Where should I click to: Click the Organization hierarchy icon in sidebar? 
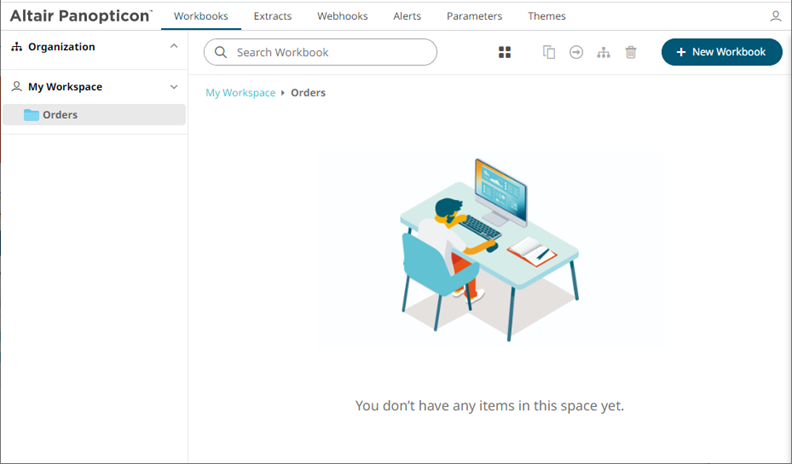click(x=17, y=46)
